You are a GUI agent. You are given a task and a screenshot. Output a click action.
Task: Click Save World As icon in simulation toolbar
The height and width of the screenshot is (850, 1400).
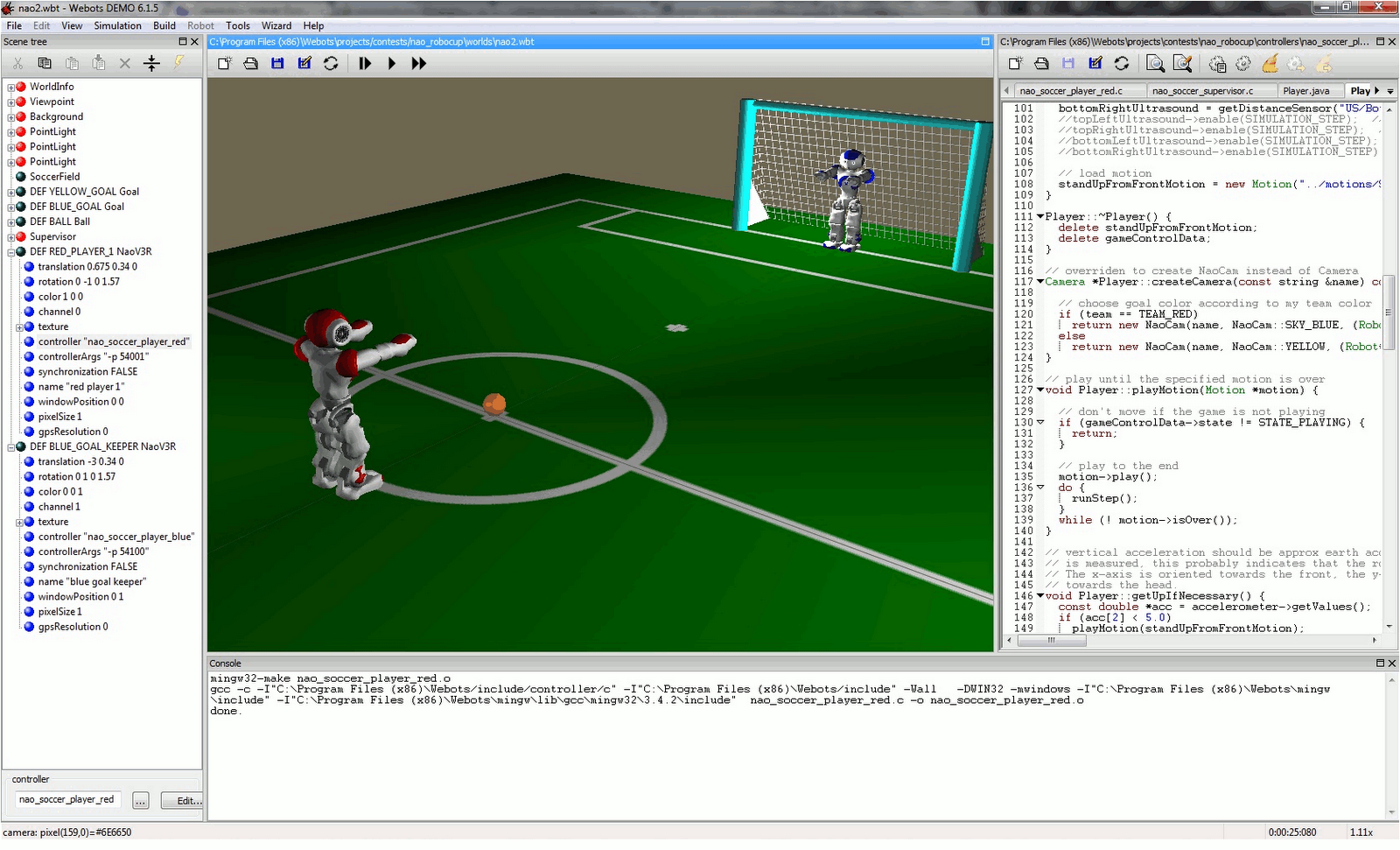(x=304, y=63)
